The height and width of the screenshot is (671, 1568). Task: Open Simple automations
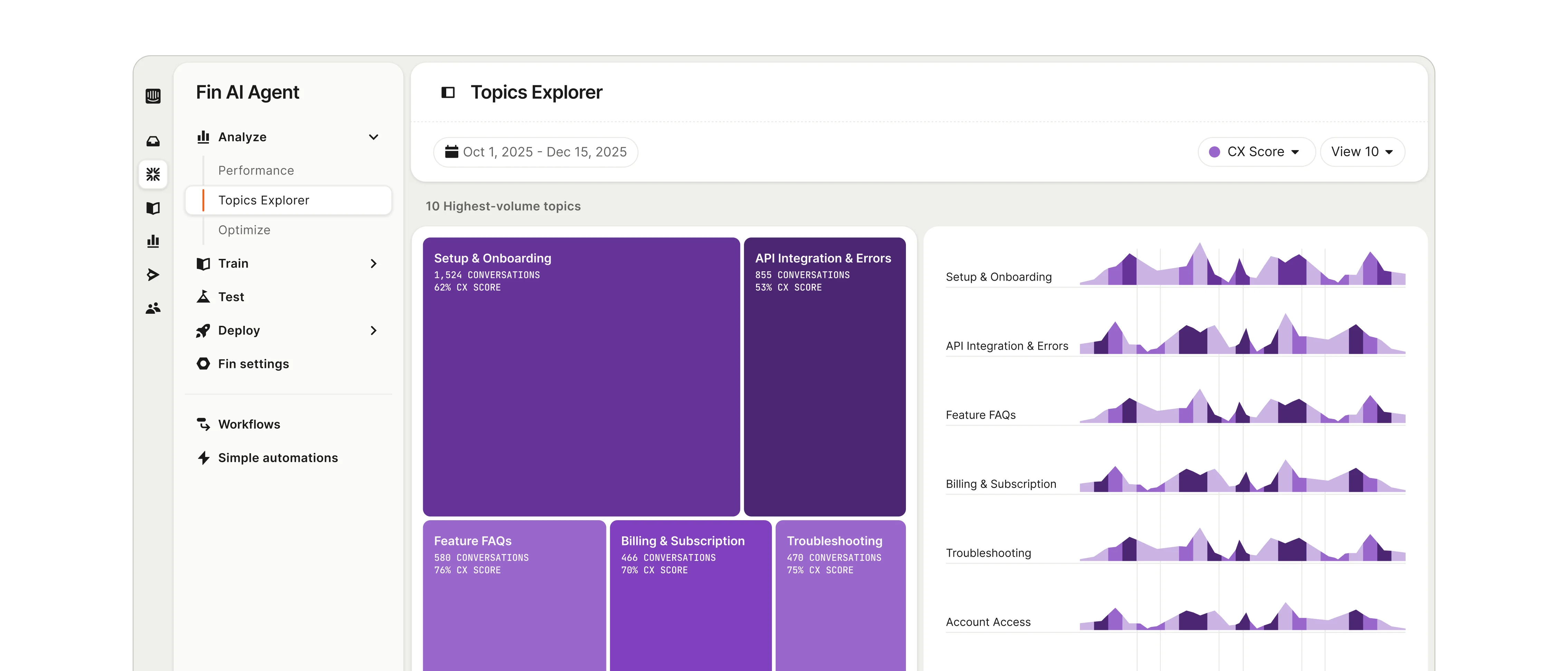278,457
